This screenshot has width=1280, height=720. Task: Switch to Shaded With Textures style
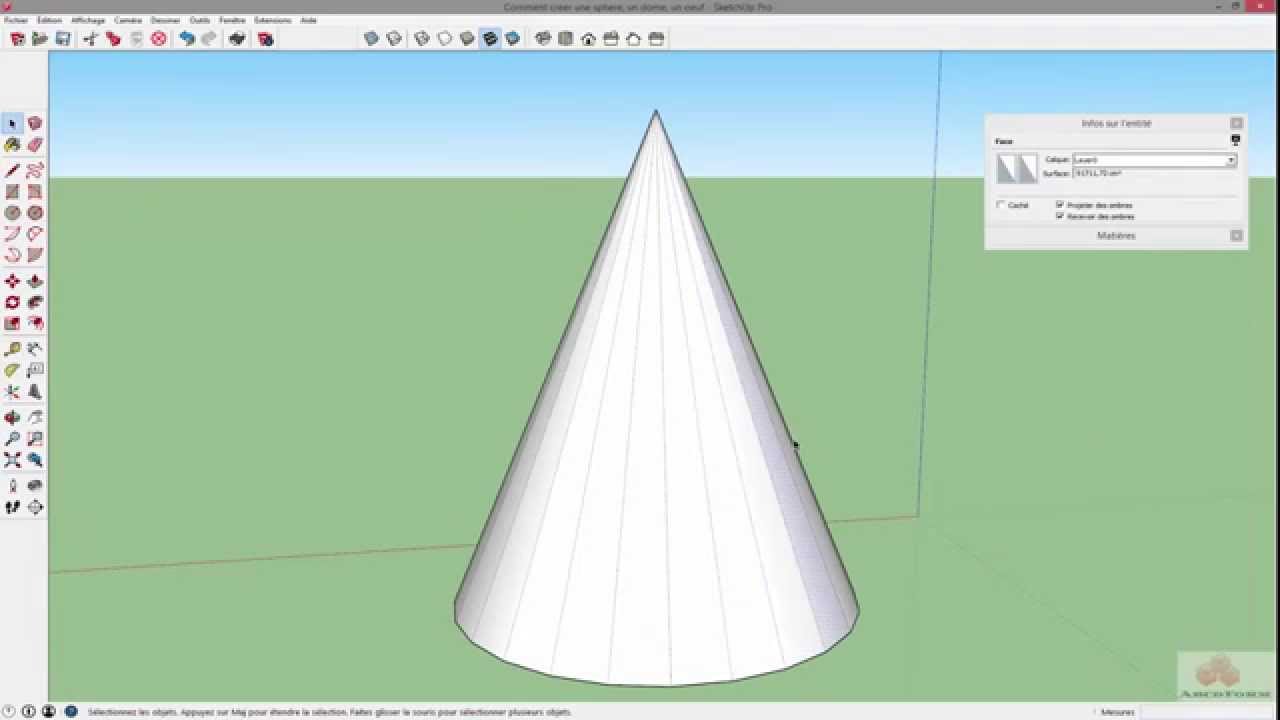(x=490, y=39)
